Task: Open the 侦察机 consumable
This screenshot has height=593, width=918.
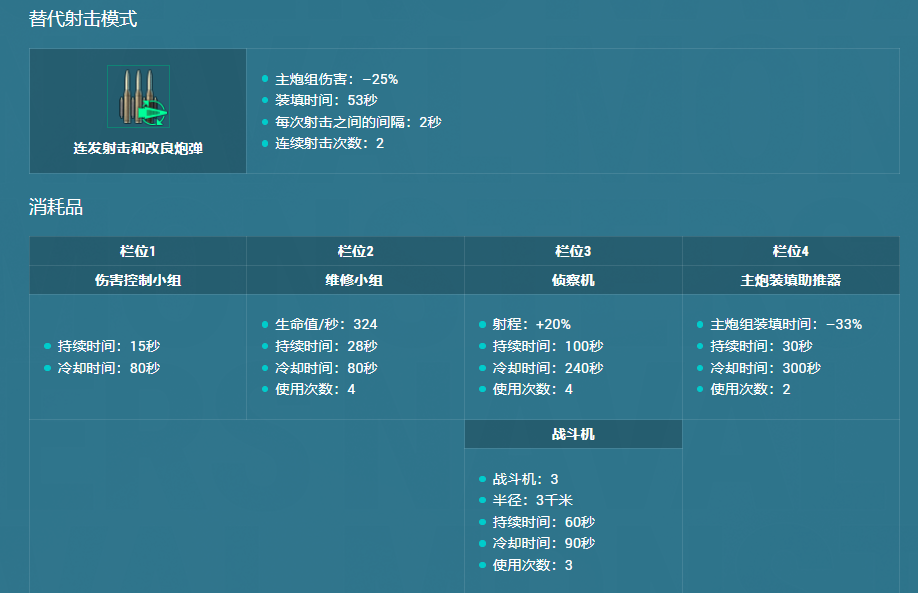Action: [573, 281]
